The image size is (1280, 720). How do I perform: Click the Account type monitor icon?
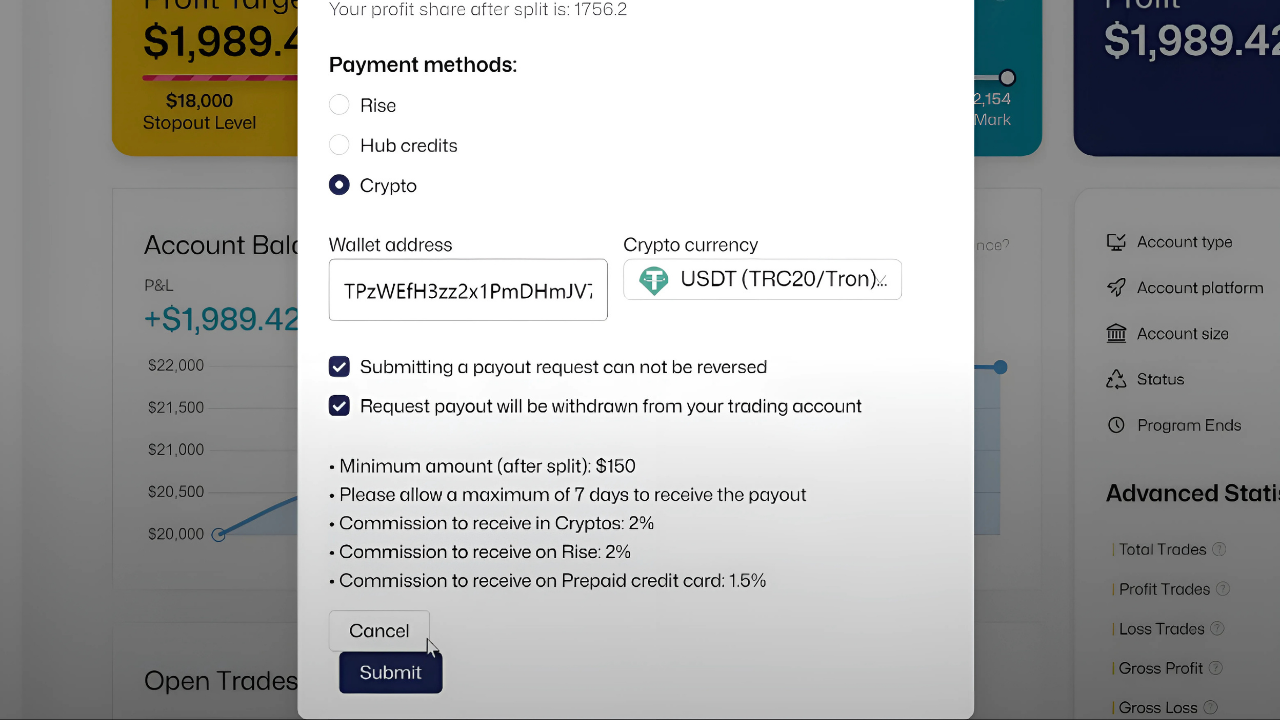point(1116,242)
